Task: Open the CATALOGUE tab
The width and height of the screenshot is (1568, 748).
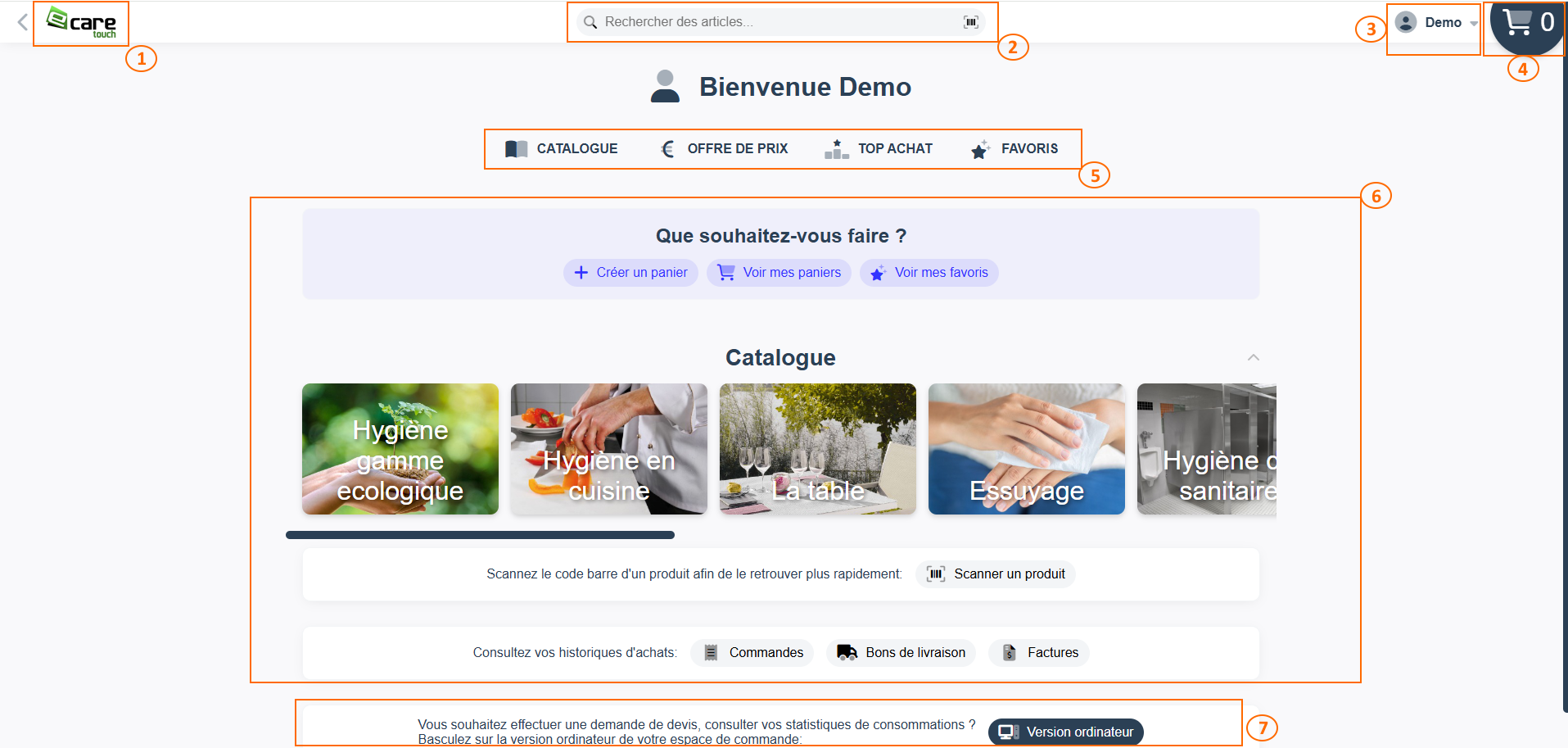Action: [562, 148]
